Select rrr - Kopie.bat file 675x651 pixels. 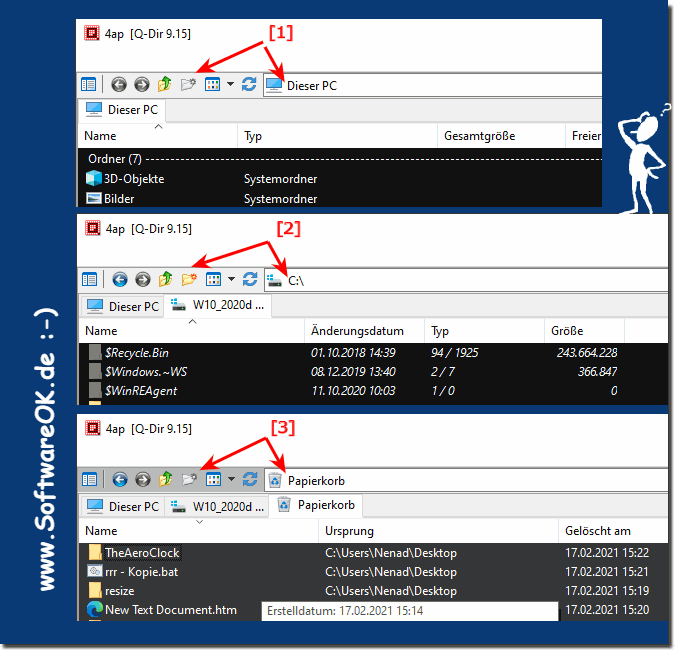click(133, 572)
